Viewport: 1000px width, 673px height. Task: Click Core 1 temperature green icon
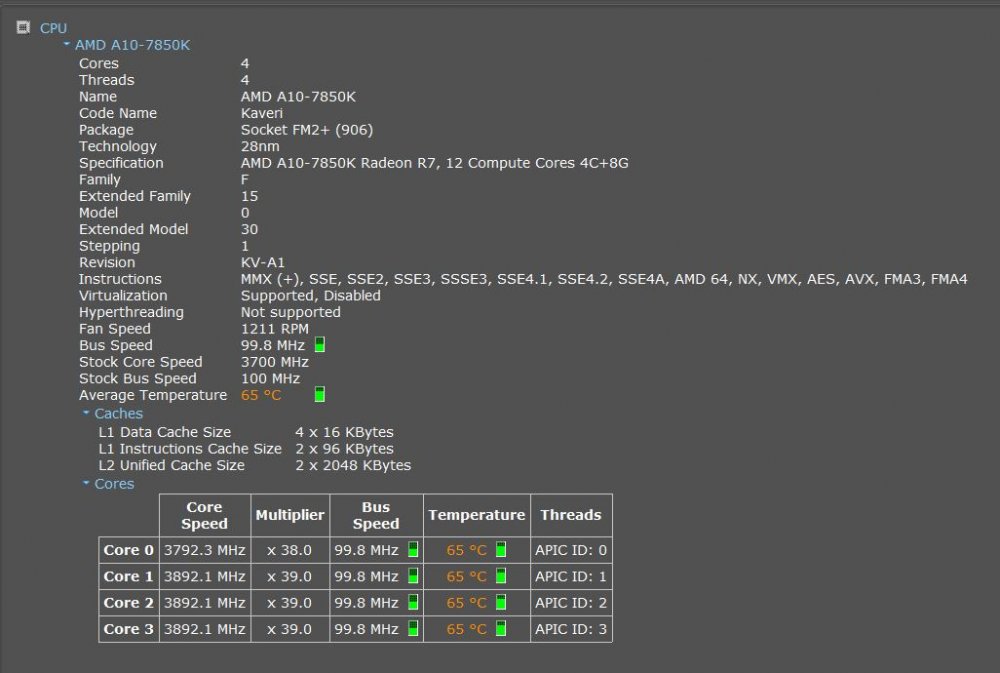(x=501, y=576)
